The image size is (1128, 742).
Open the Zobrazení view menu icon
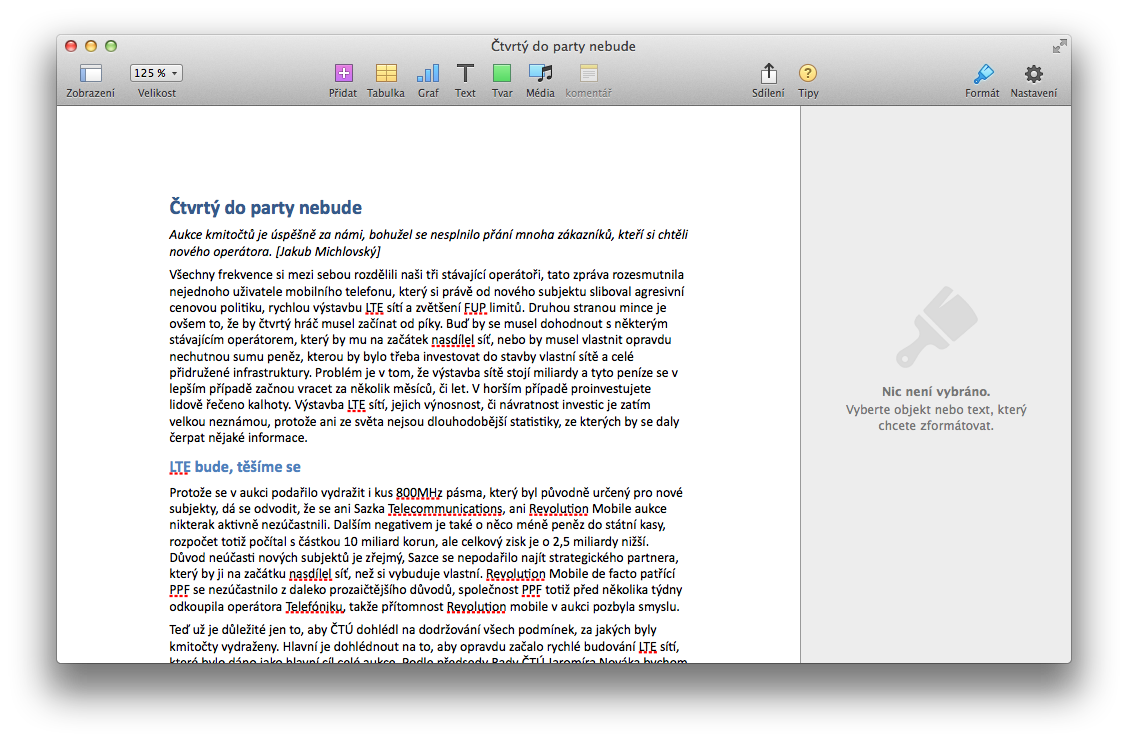pyautogui.click(x=91, y=73)
